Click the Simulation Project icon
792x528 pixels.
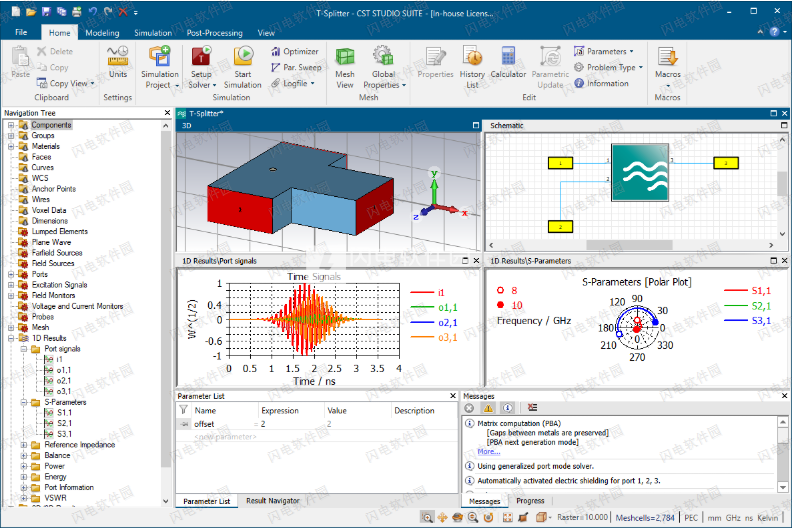coord(160,56)
